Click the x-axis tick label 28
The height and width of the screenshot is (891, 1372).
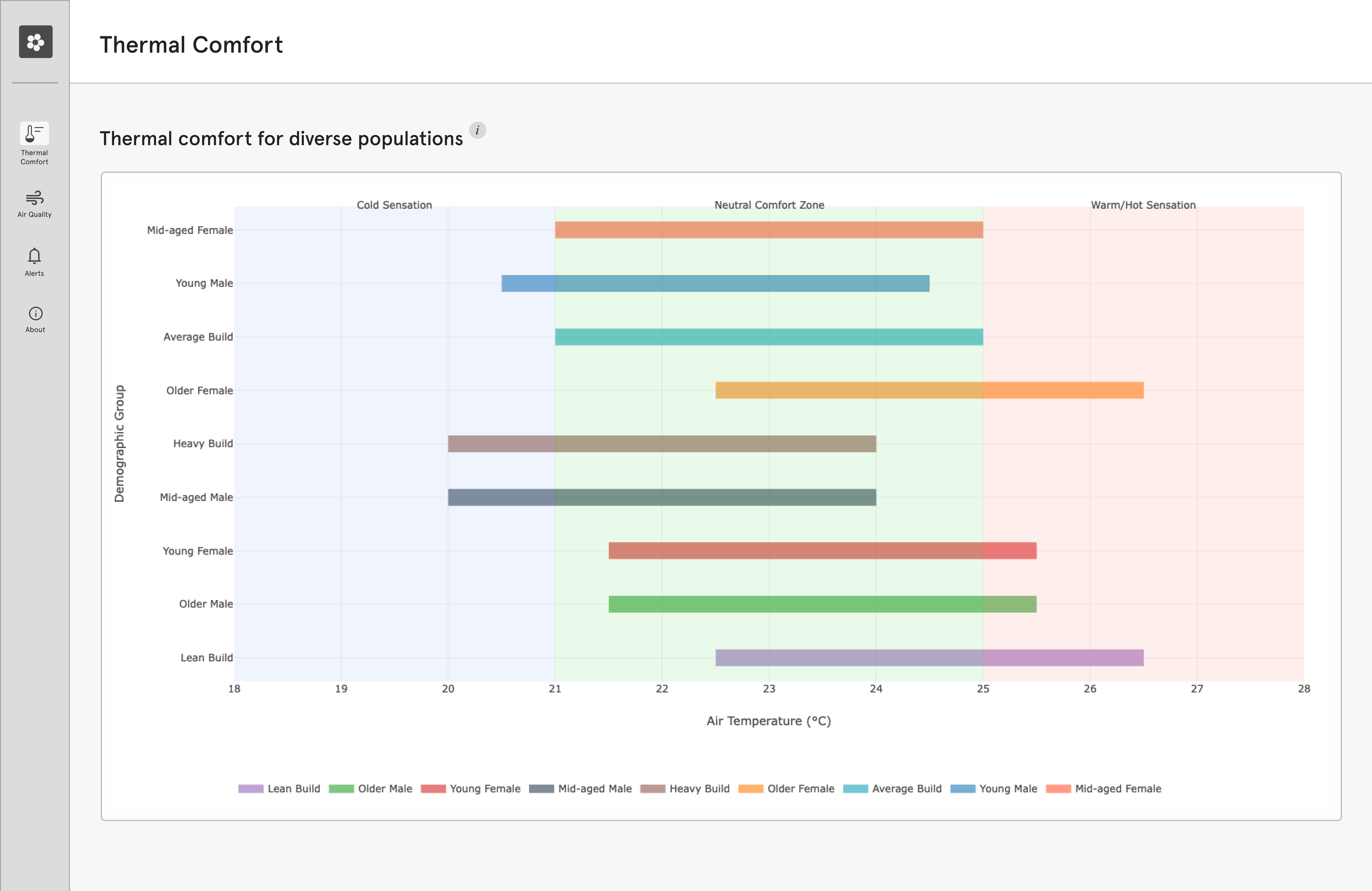tap(1304, 689)
